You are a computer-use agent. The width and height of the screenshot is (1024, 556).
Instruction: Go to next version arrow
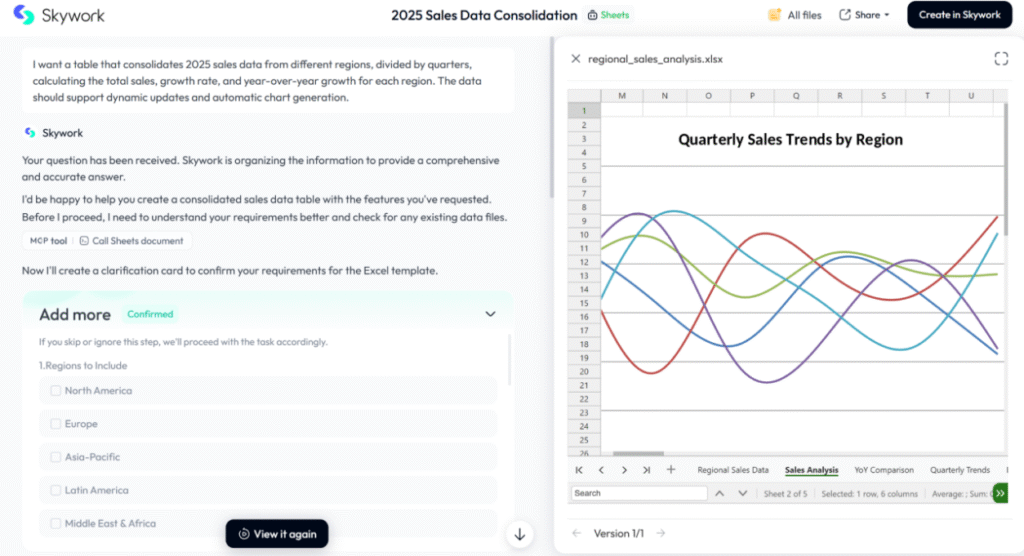pyautogui.click(x=661, y=533)
